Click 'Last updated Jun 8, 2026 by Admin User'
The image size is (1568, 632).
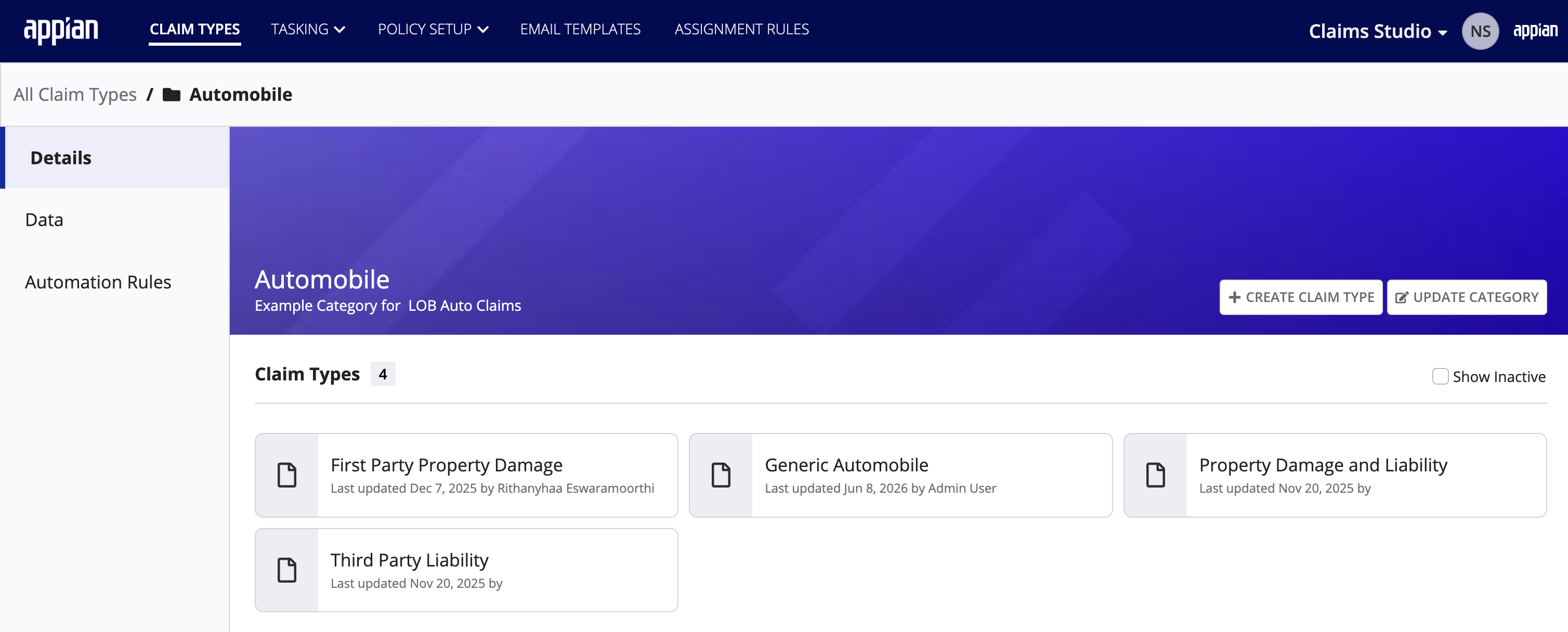[x=880, y=489]
